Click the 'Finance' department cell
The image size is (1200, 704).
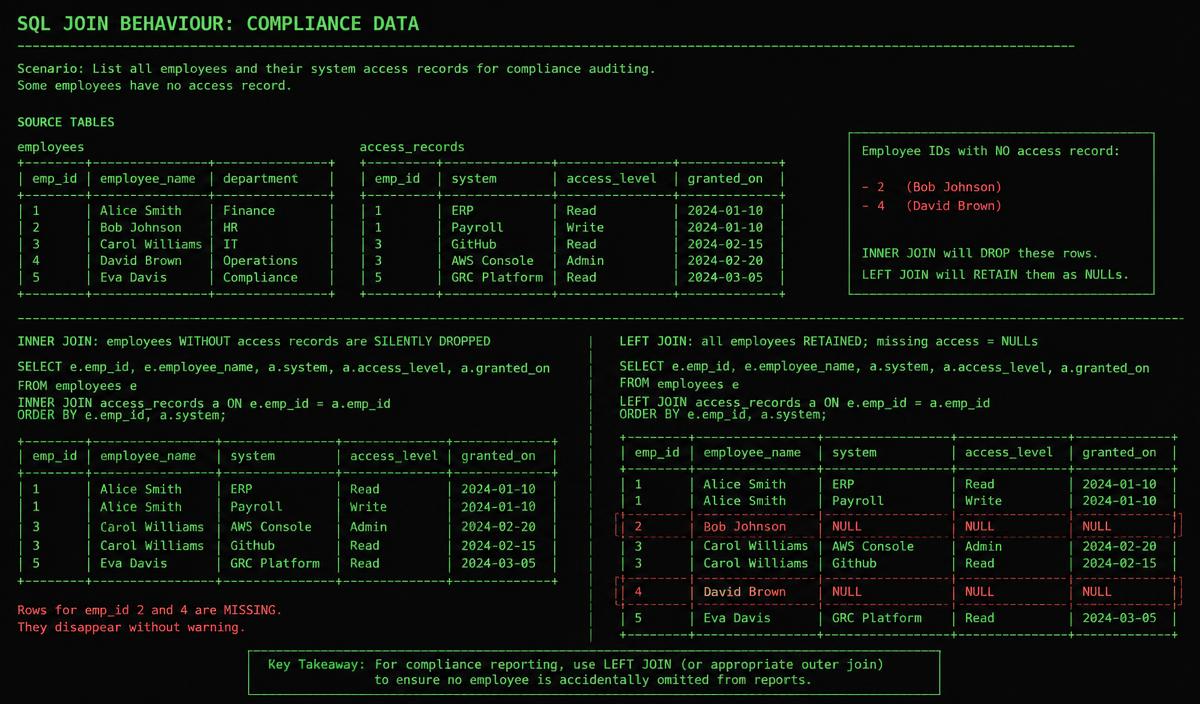[x=249, y=211]
